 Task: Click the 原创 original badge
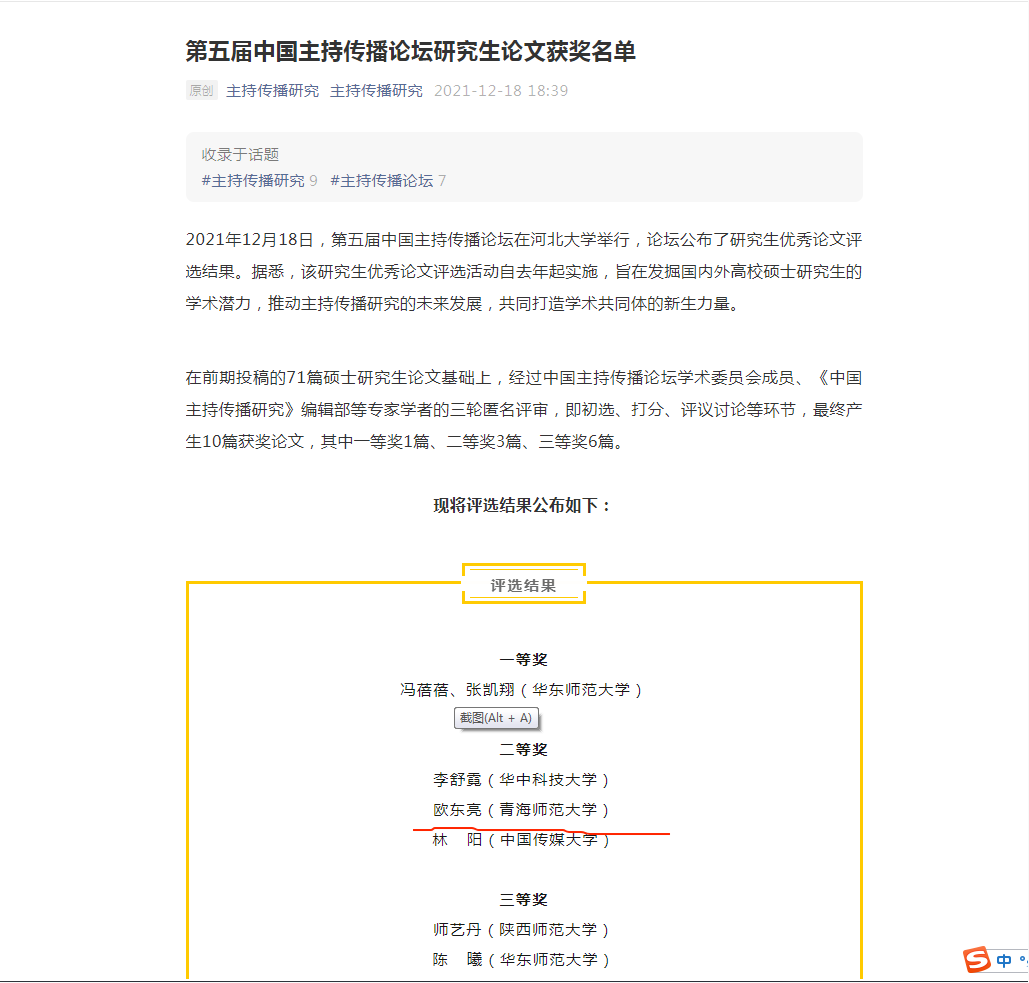click(x=201, y=91)
